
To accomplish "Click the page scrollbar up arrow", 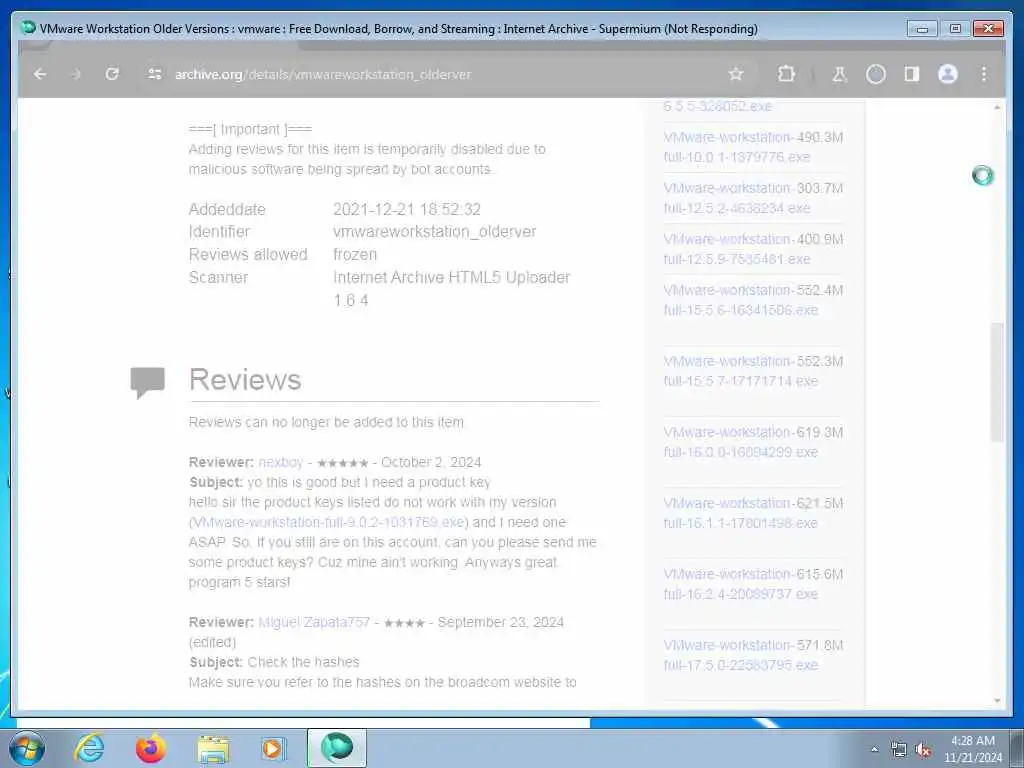I will [x=997, y=107].
